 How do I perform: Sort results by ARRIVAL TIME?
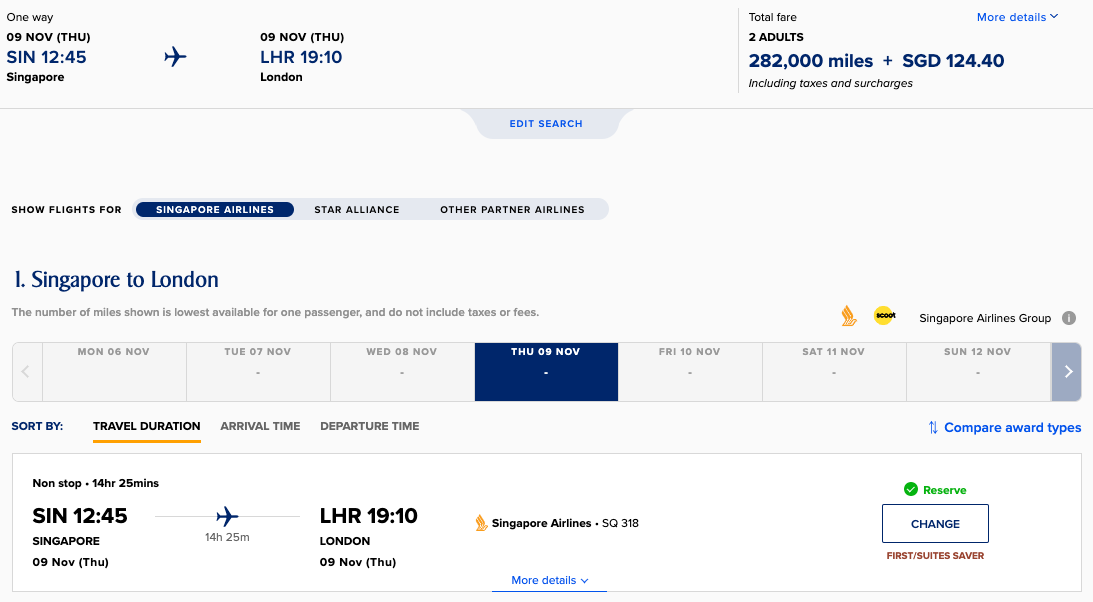tap(260, 426)
